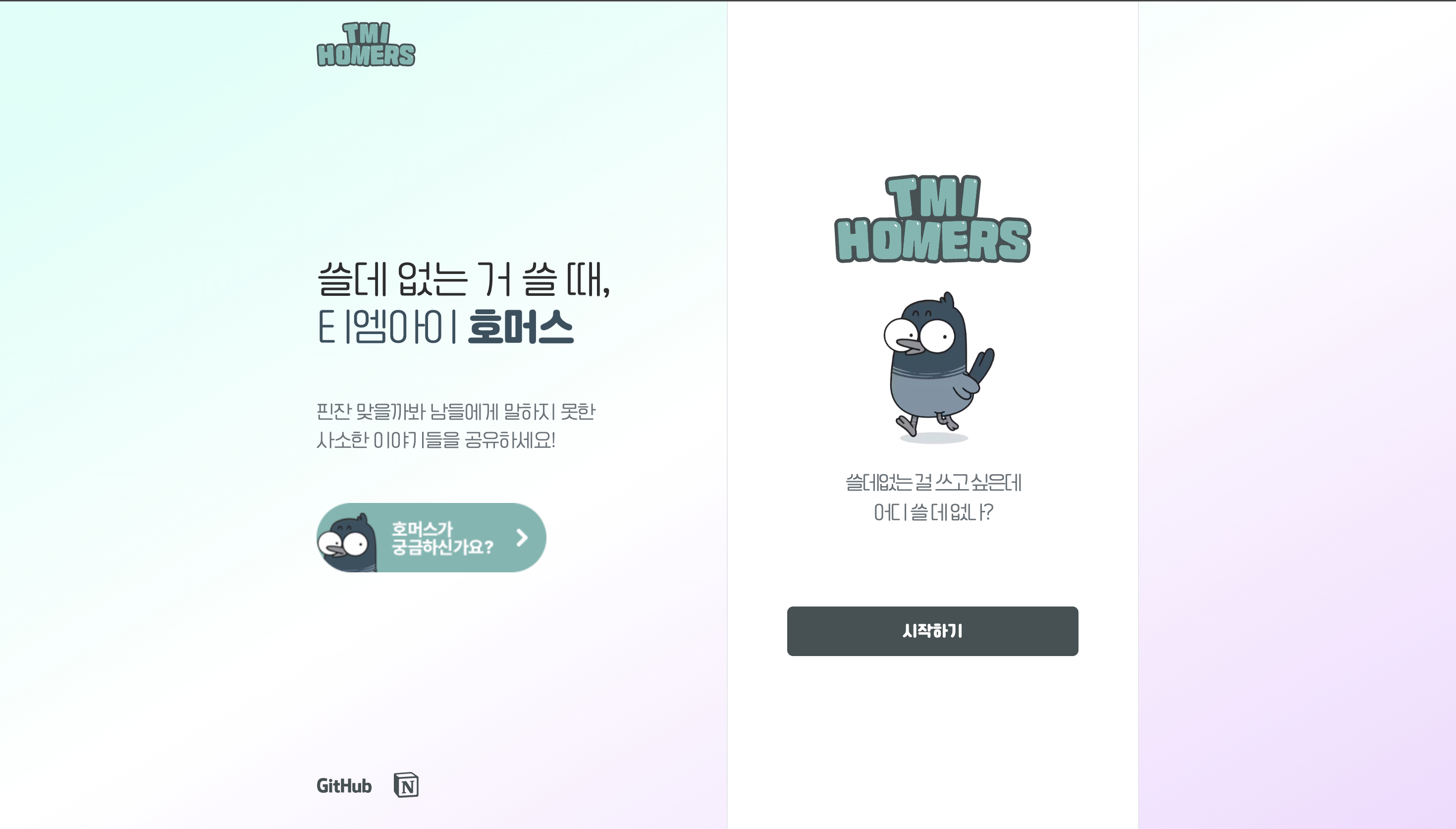Click the small TMI HOMERS header logo
Screen dimensions: 1456x829
click(x=366, y=45)
